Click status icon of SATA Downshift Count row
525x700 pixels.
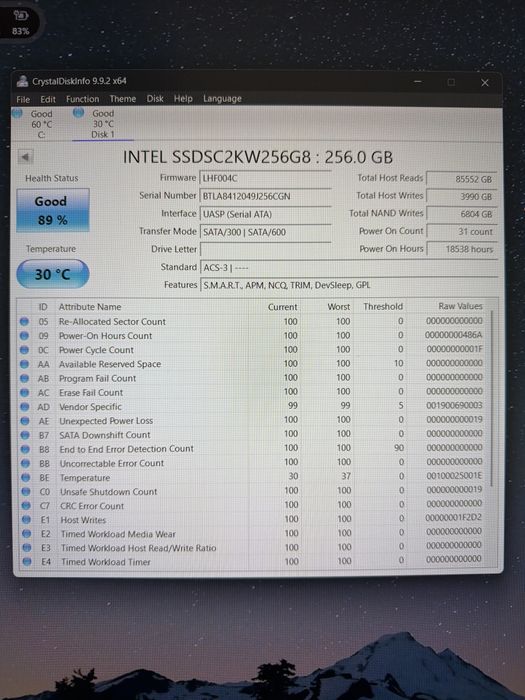[x=25, y=435]
